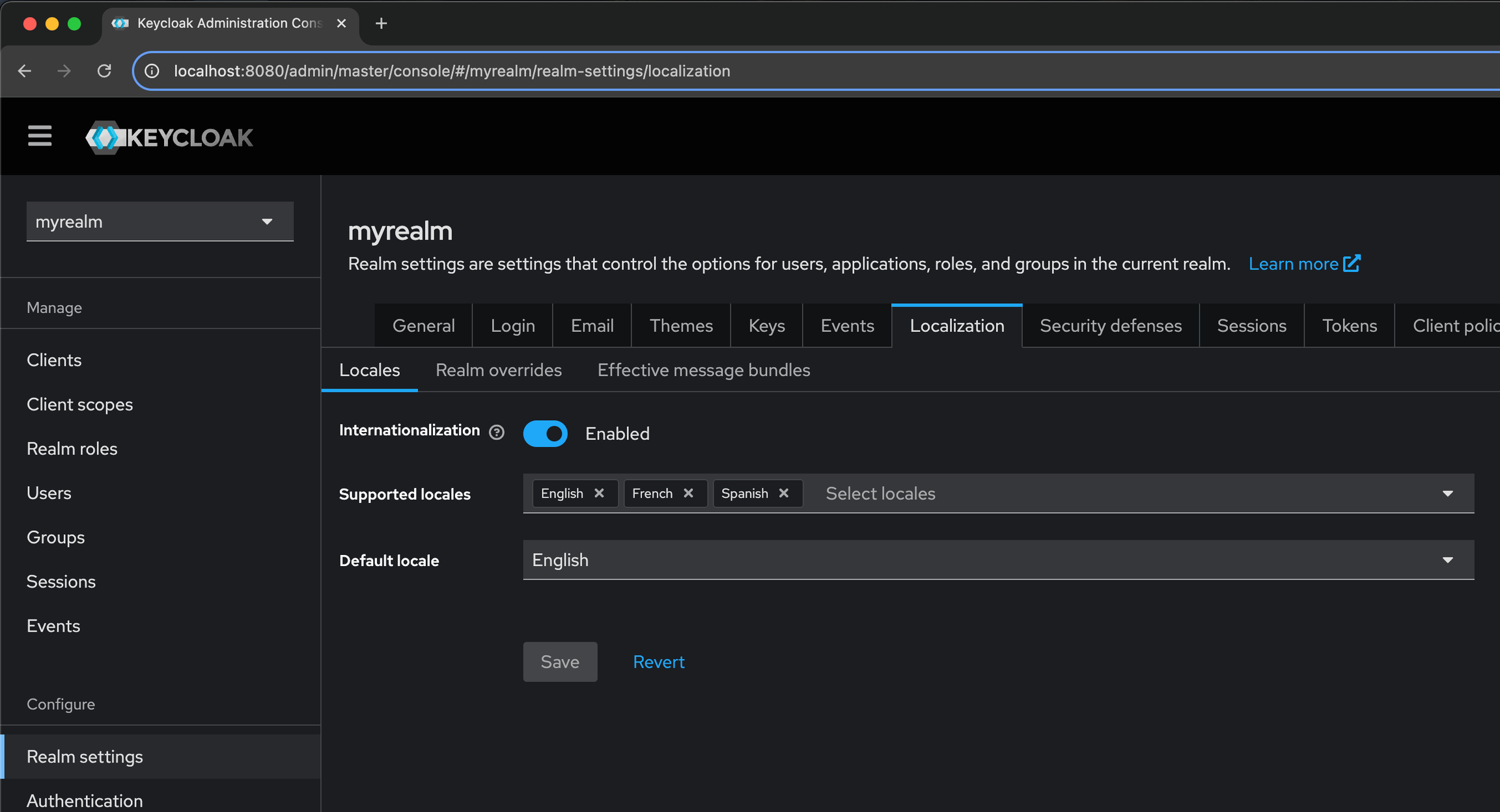
Task: Switch to the Email tab
Action: (592, 325)
